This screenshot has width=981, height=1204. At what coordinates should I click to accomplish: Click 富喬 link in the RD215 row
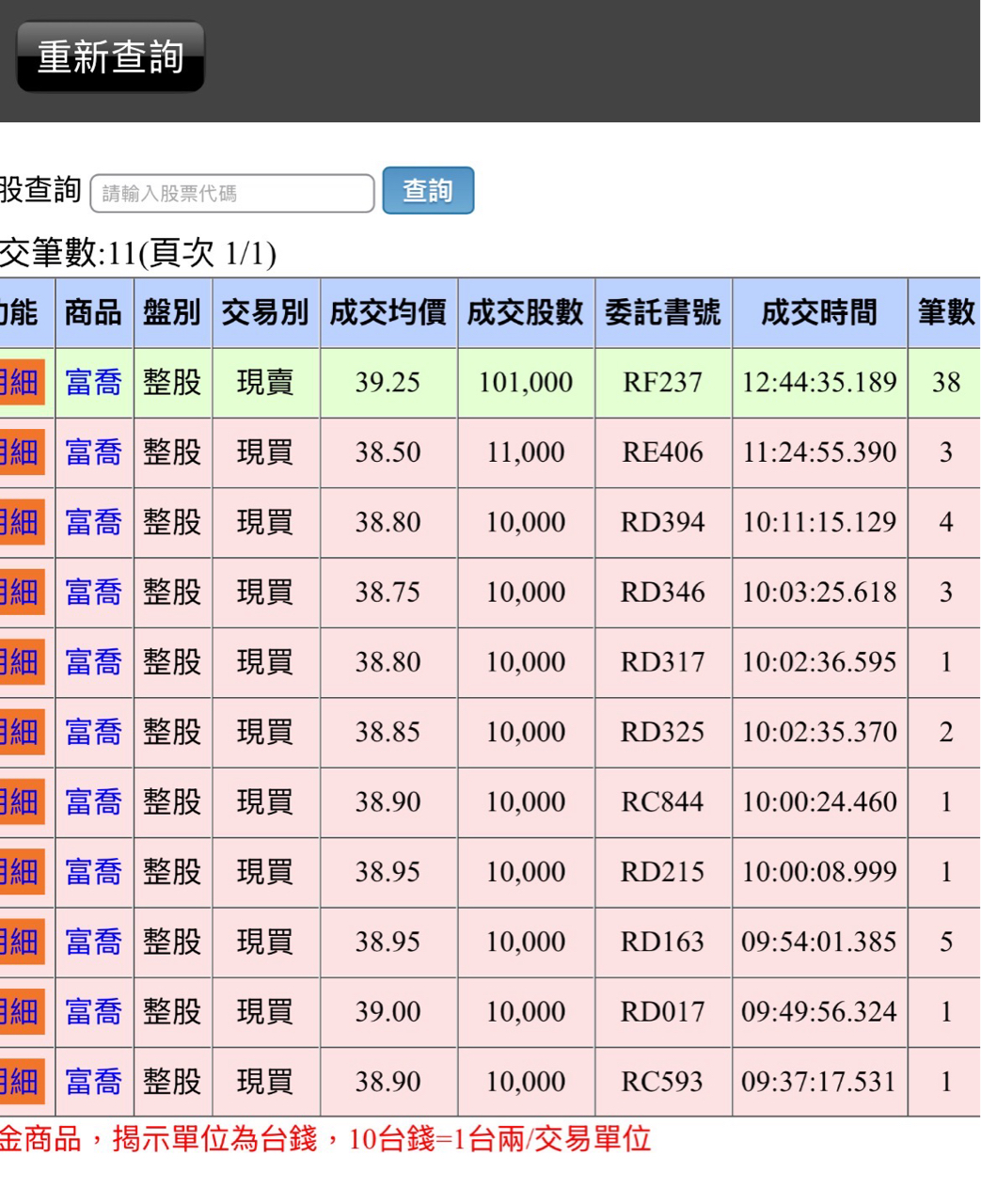point(94,872)
